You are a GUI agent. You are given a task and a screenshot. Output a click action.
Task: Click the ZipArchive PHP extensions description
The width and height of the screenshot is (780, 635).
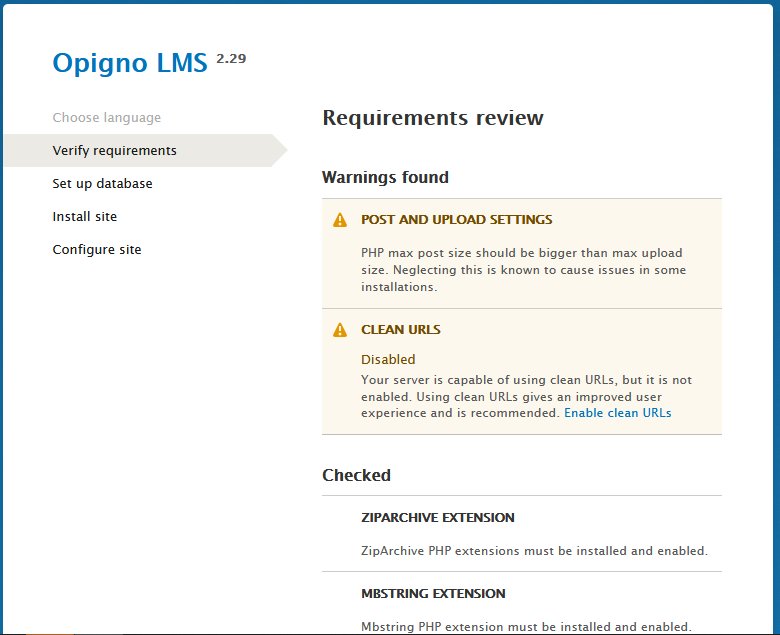pyautogui.click(x=534, y=551)
